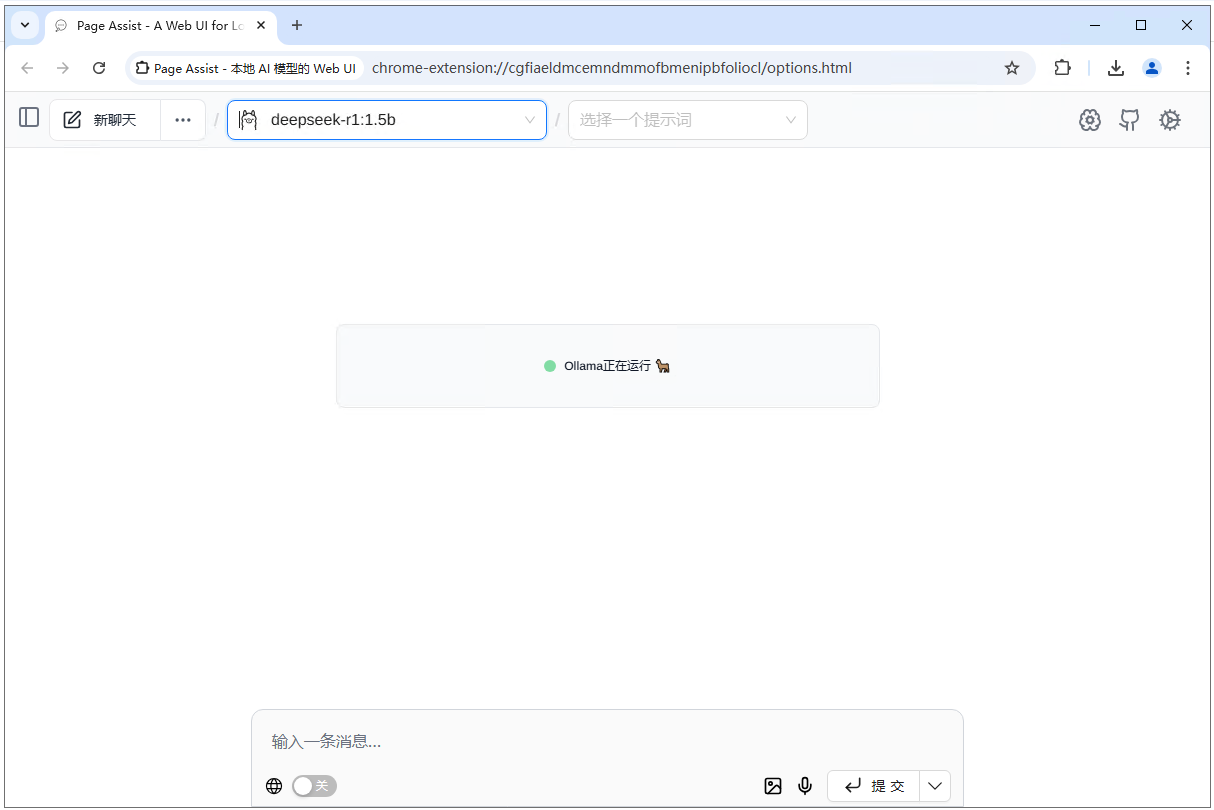Click the 输入一条消息 message input field
Viewport: 1214px width, 810px height.
click(607, 741)
